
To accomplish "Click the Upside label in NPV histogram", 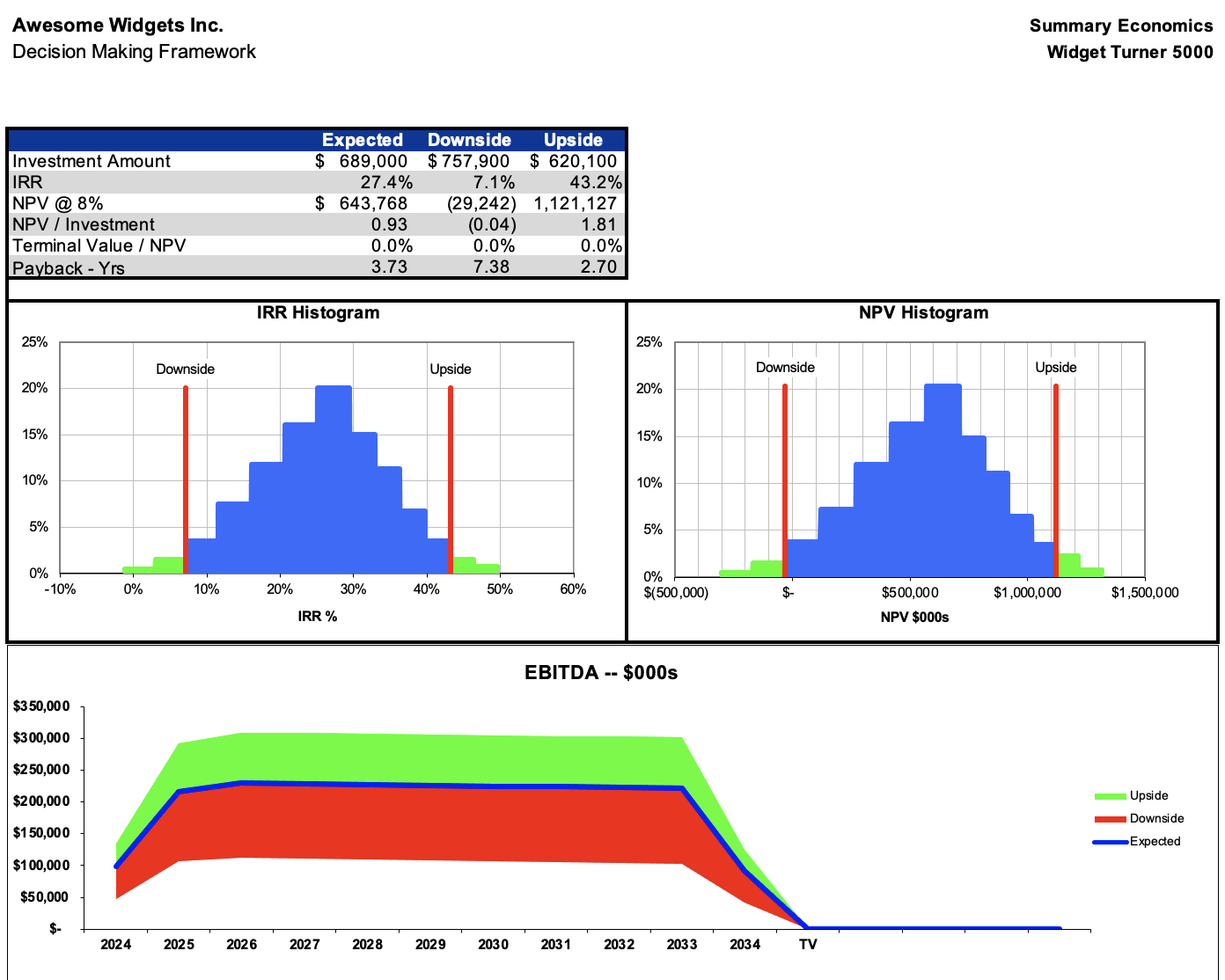I will (1056, 368).
